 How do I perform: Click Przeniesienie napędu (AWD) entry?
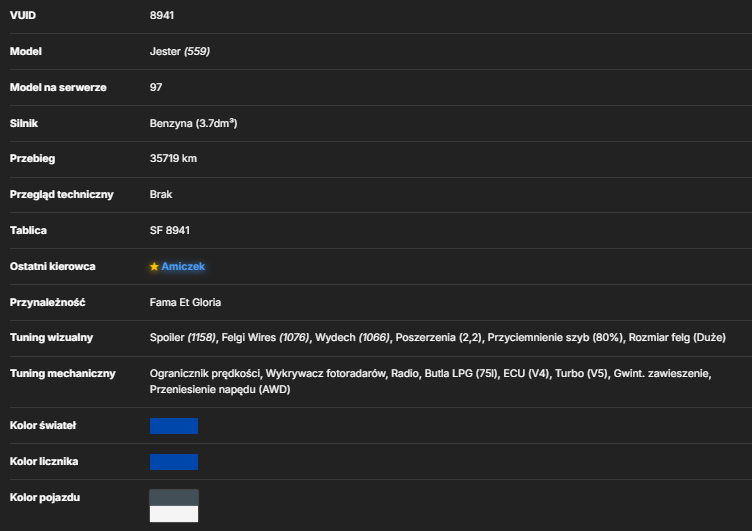(x=220, y=389)
